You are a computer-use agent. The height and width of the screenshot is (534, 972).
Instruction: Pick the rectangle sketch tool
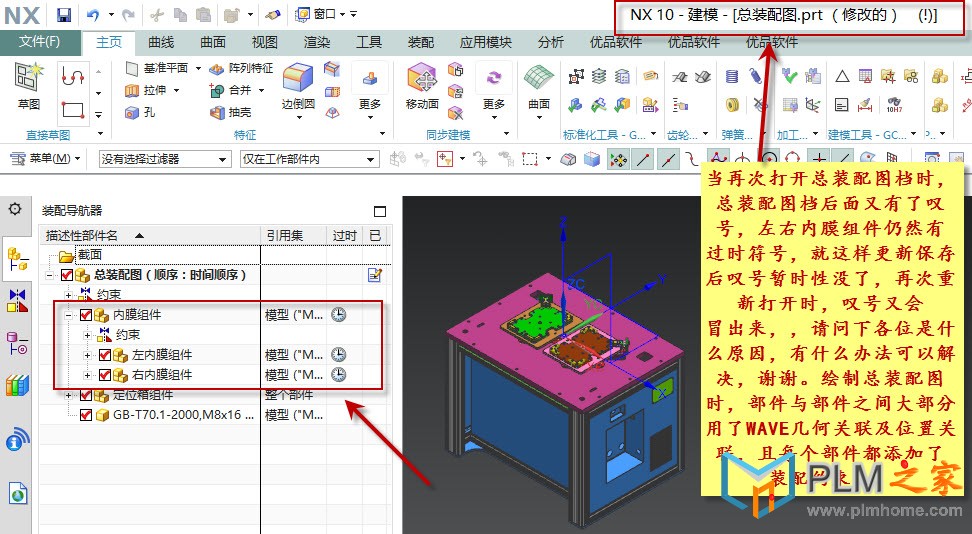[x=73, y=110]
